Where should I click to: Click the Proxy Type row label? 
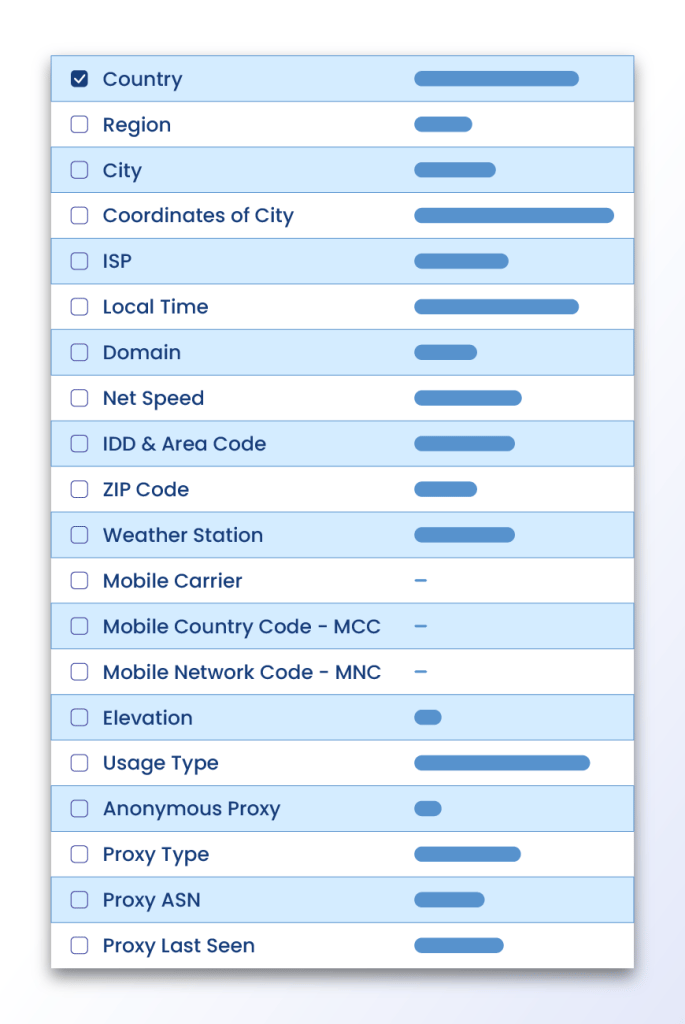tap(155, 855)
